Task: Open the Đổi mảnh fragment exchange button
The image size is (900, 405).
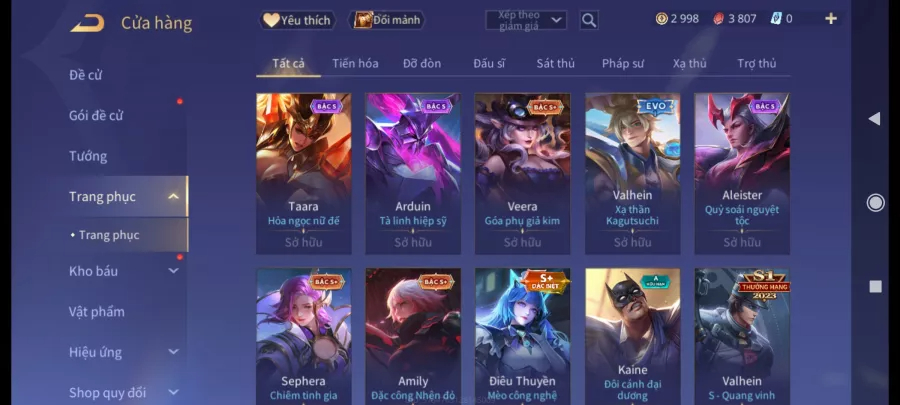Action: click(x=387, y=20)
